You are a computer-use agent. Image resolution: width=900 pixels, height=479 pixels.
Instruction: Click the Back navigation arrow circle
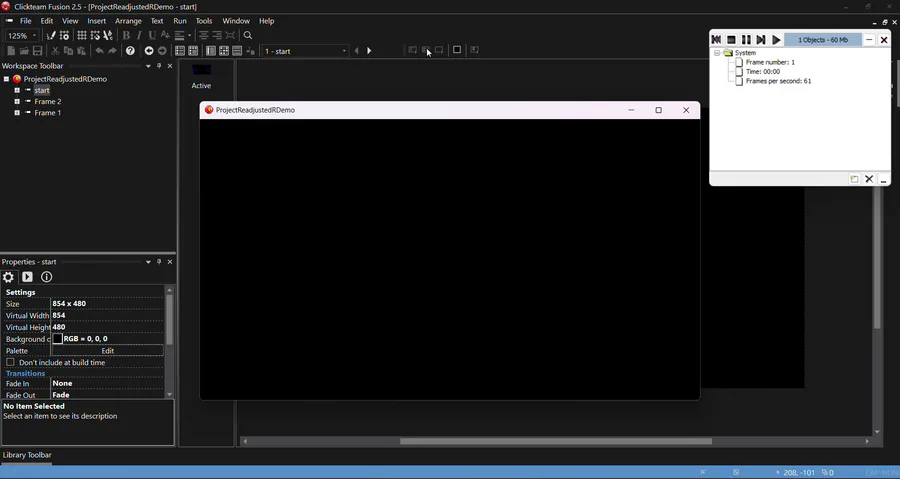149,51
